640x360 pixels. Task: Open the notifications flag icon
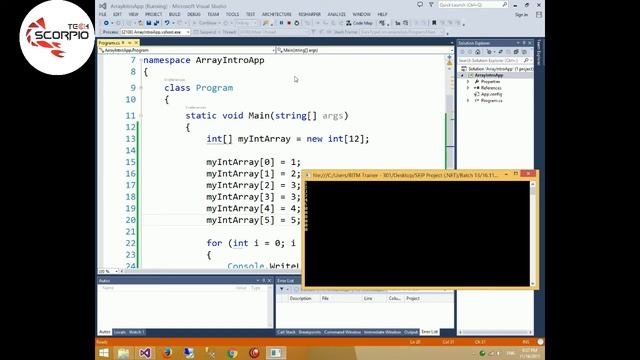(431, 5)
